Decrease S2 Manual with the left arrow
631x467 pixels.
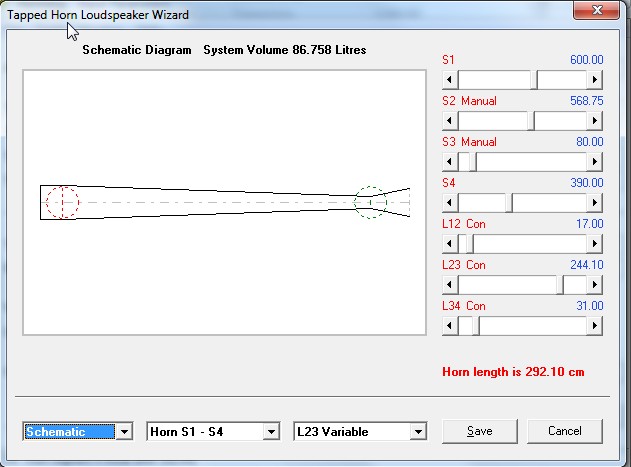450,121
